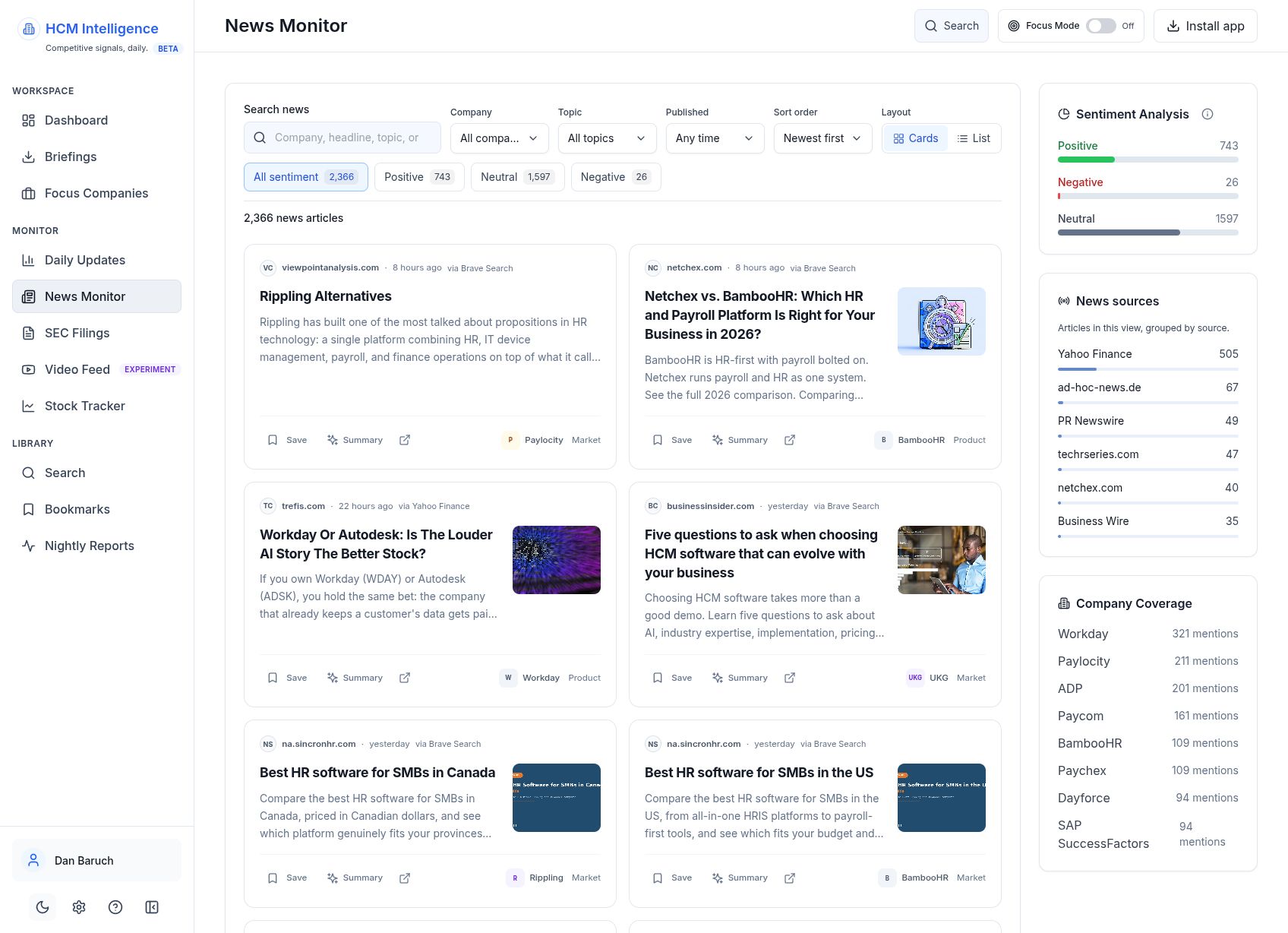
Task: Collapse sidebar panel icon
Action: (152, 907)
